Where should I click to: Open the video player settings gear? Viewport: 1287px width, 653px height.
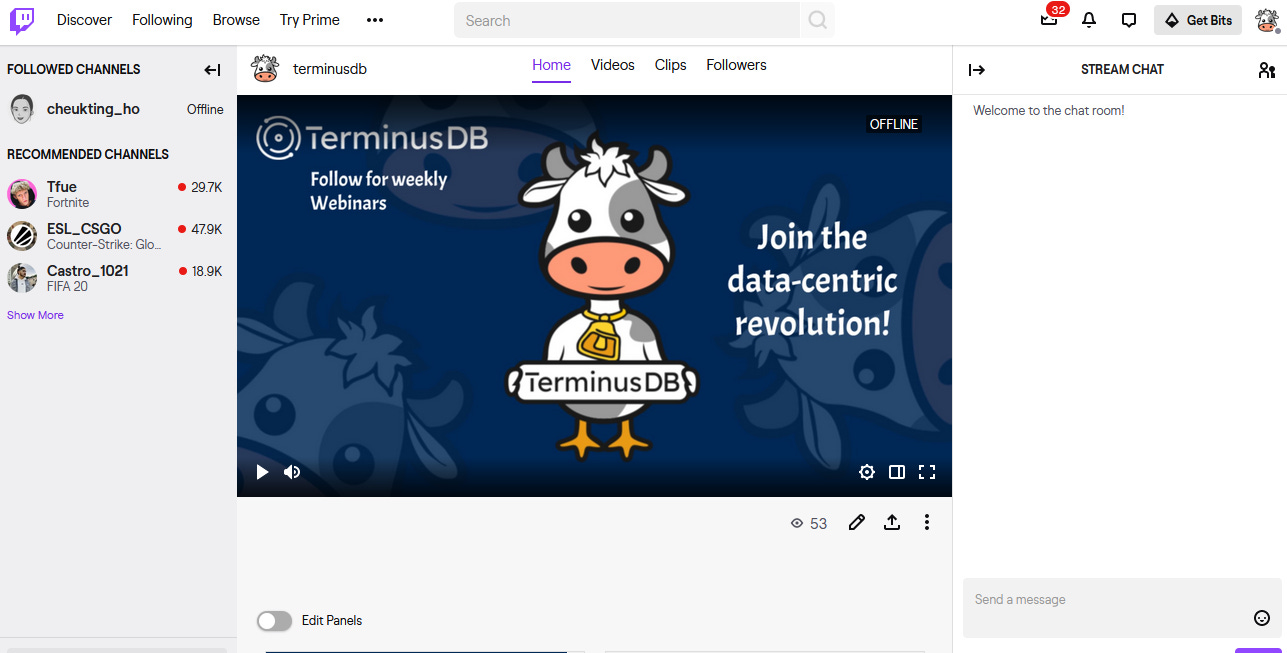point(867,472)
